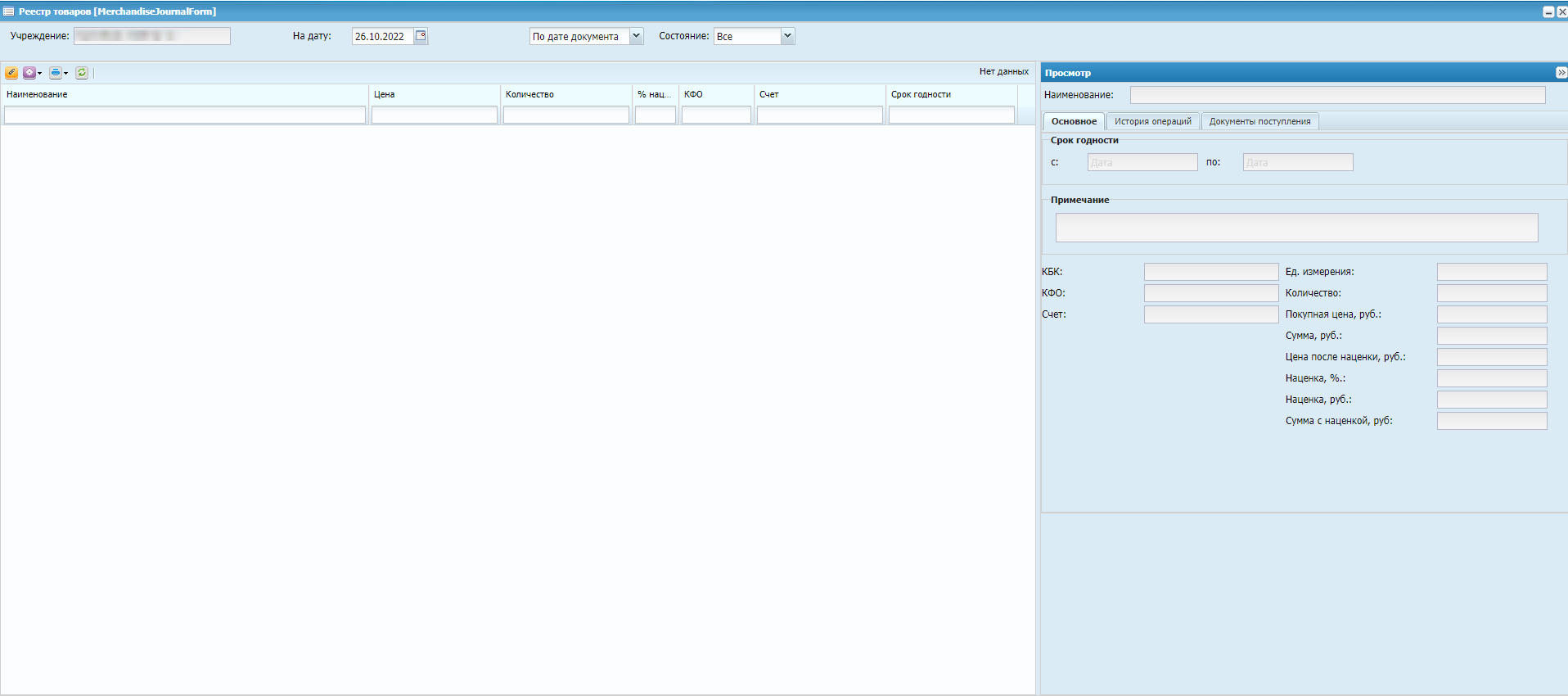
Task: Click the green refresh icon
Action: (x=82, y=73)
